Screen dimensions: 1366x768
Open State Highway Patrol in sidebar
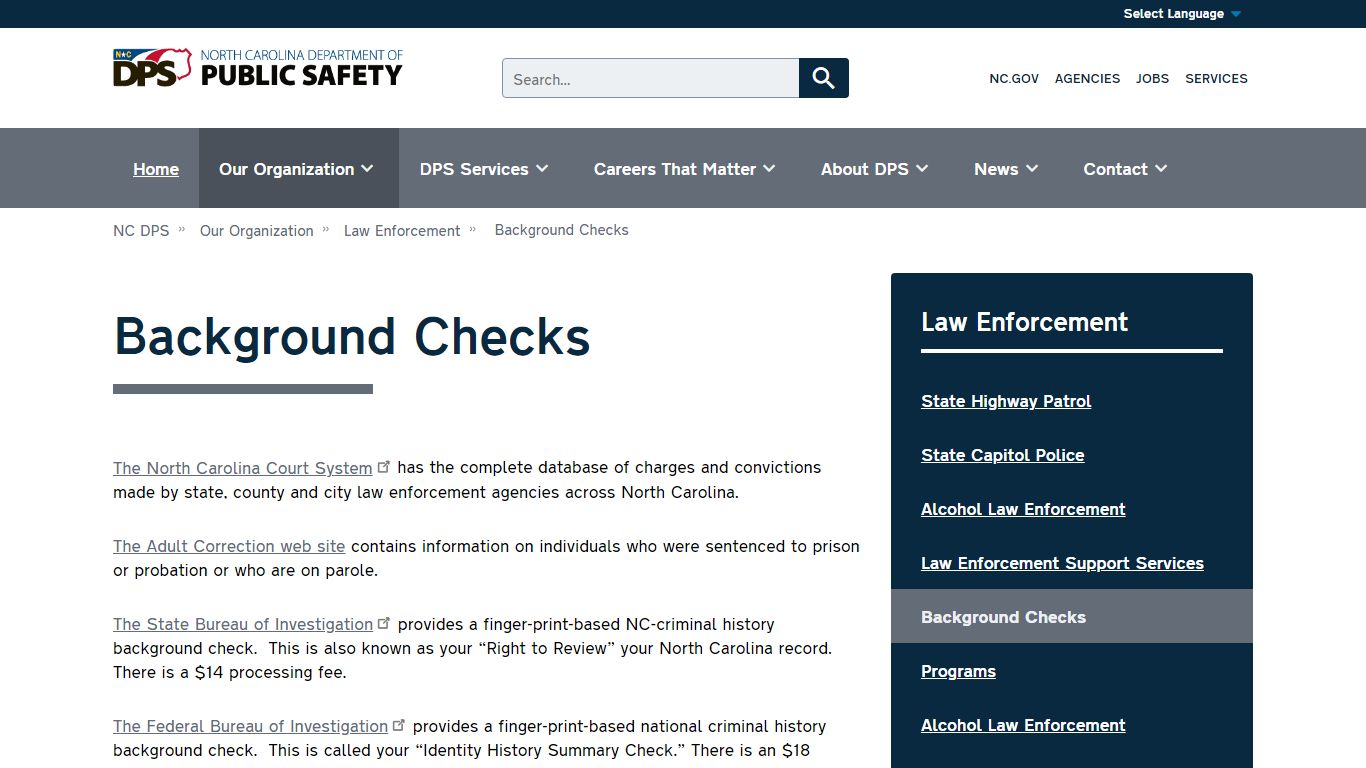[x=1006, y=401]
